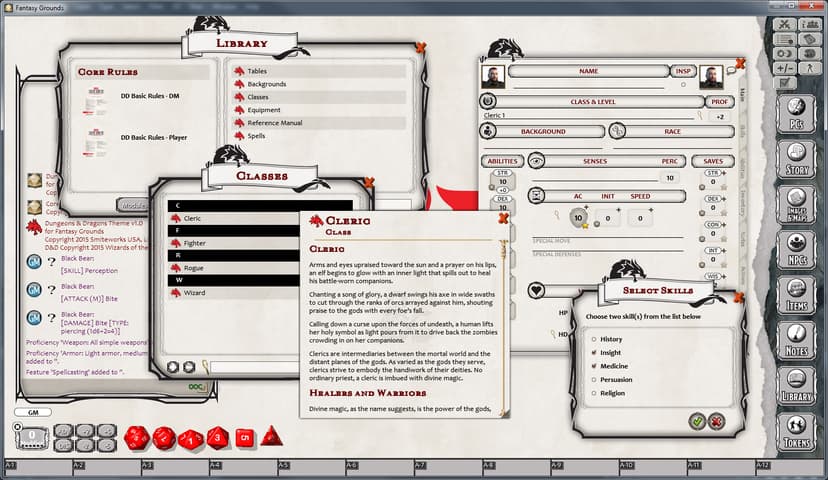828x480 pixels.
Task: Open the running-figure effects icon
Action: [x=808, y=68]
